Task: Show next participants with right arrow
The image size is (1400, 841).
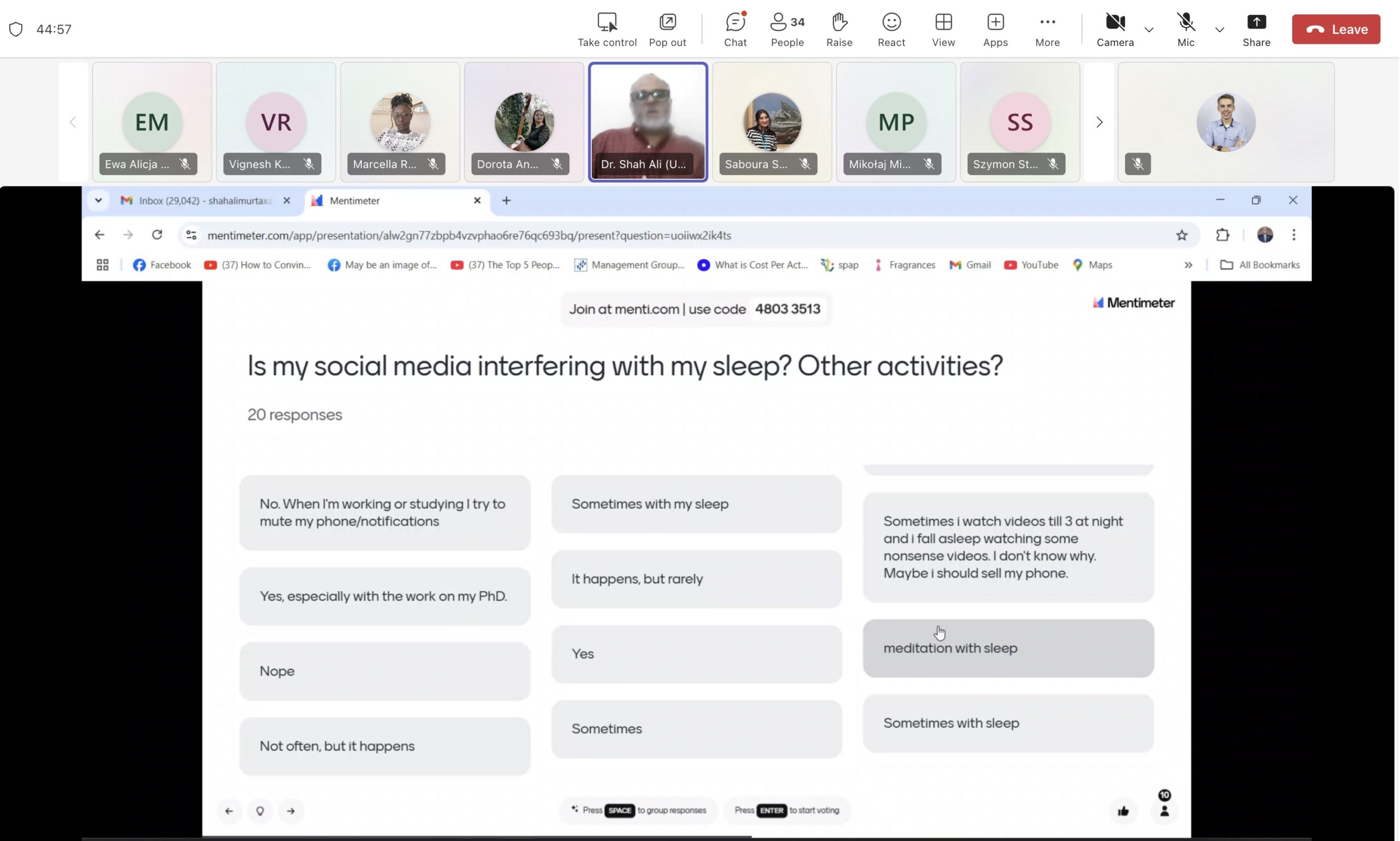Action: click(1099, 122)
